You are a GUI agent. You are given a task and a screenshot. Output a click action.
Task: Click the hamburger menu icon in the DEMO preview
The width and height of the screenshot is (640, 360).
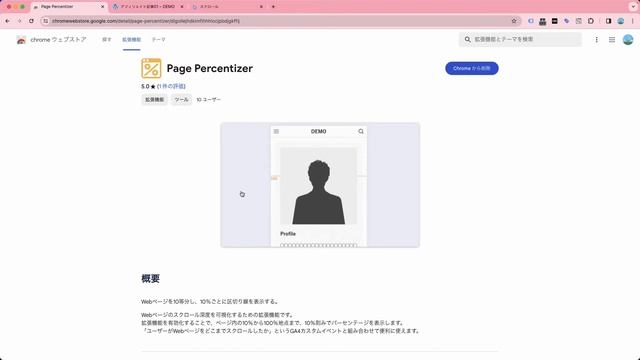coord(276,131)
